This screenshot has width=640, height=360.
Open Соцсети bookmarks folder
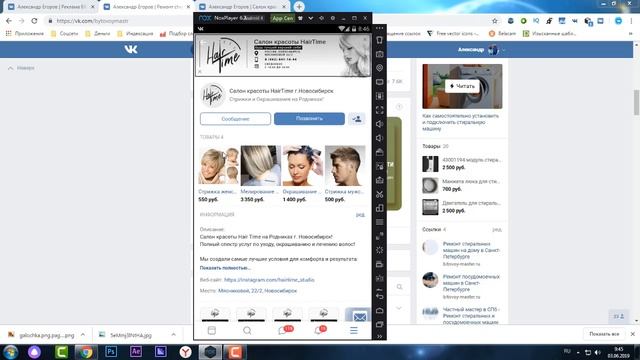64,33
